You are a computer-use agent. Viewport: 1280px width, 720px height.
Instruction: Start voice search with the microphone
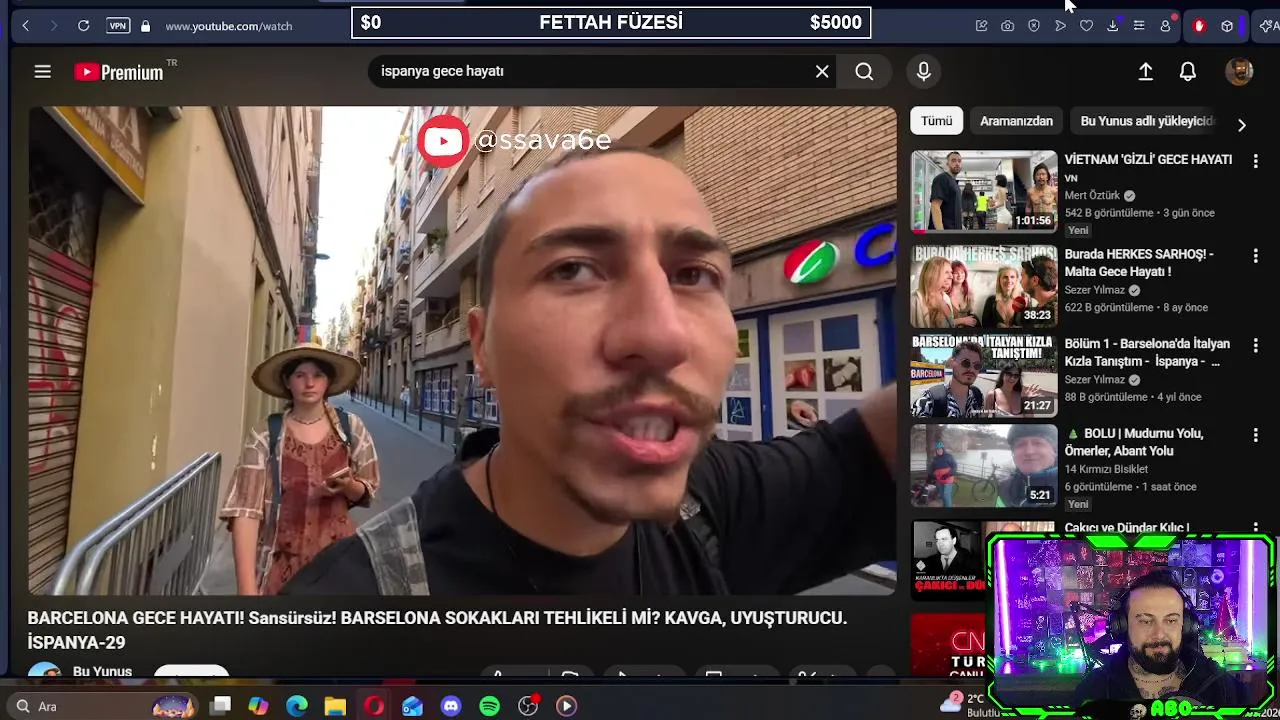(x=923, y=71)
